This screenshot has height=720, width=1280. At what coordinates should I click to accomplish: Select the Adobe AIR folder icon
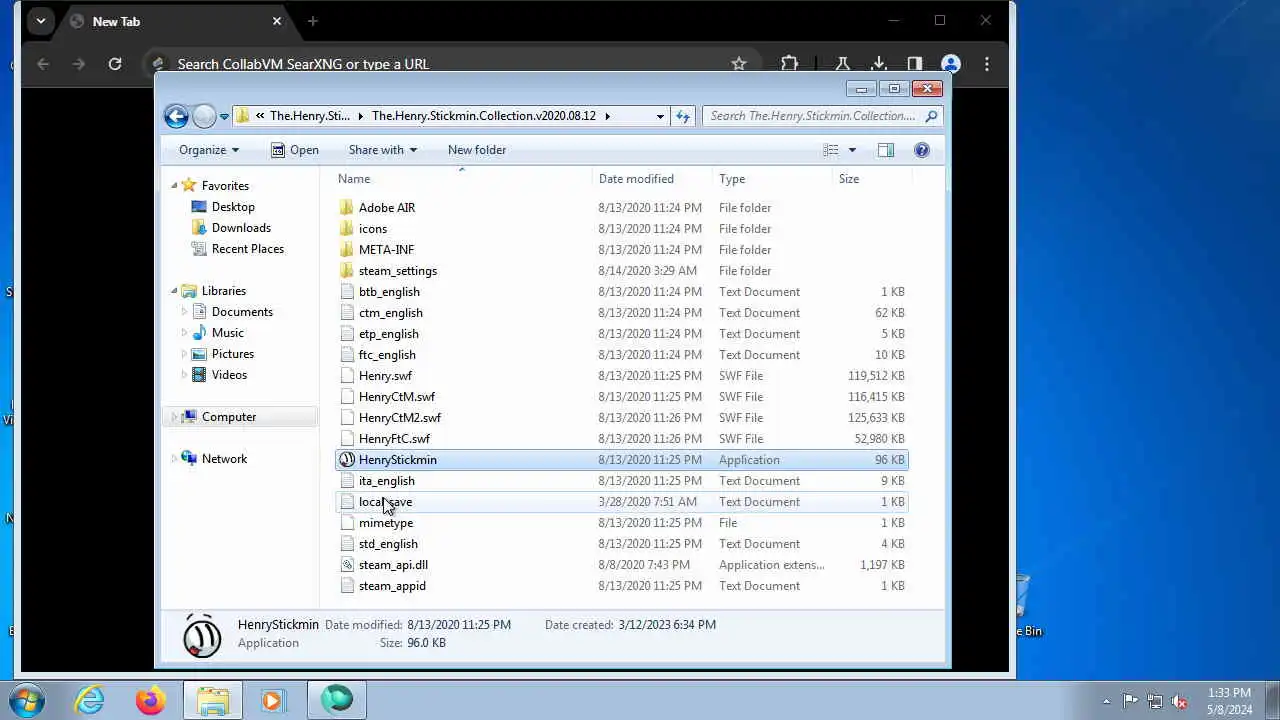[347, 208]
